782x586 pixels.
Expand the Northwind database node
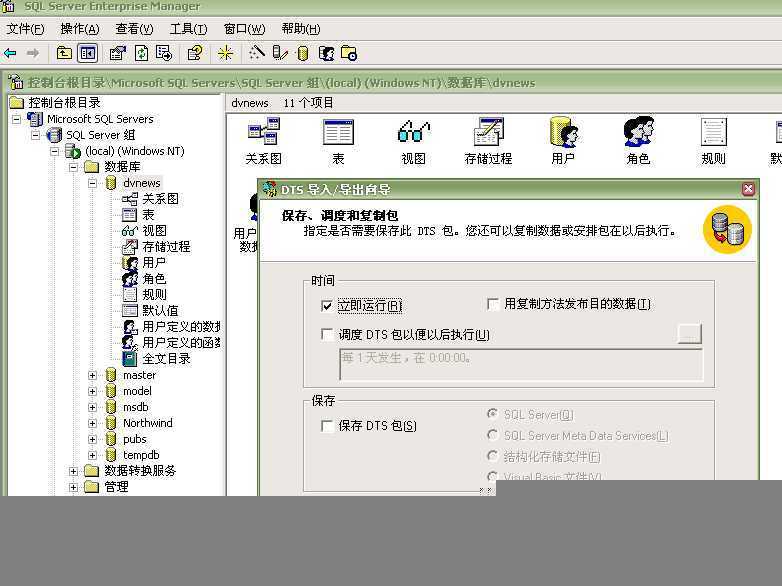(x=92, y=423)
